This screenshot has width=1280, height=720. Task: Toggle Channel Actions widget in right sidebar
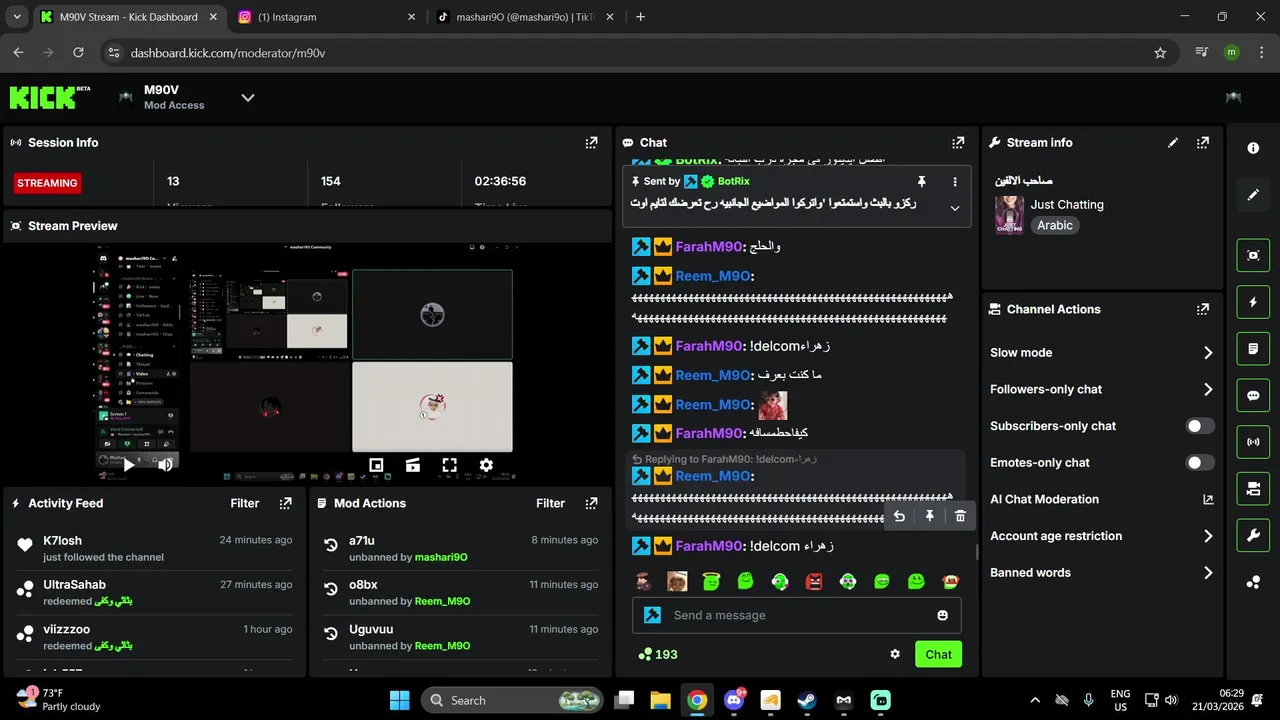[1253, 489]
